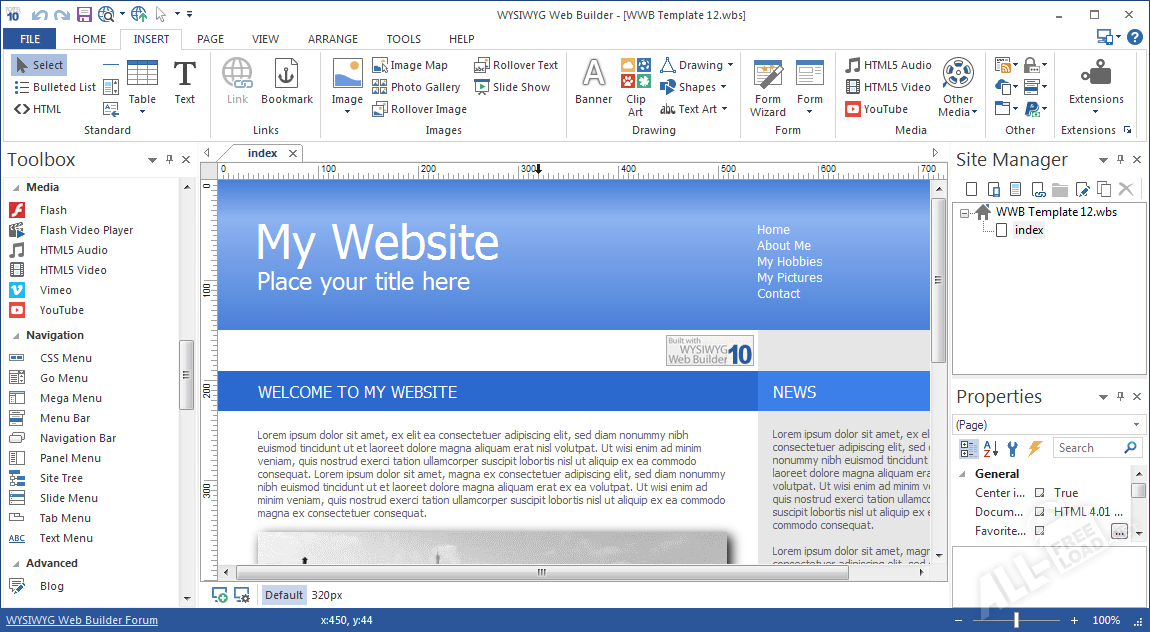Open the Form Wizard tool

pyautogui.click(x=768, y=76)
